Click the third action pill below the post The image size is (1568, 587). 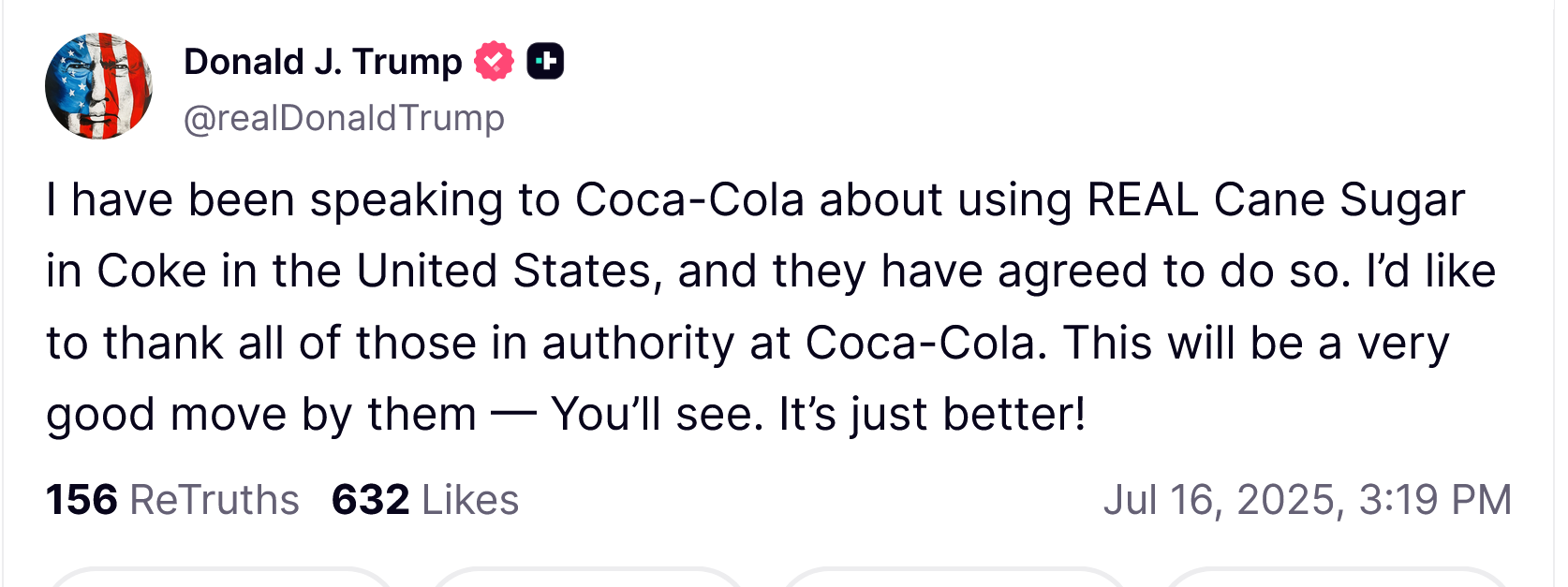click(954, 578)
